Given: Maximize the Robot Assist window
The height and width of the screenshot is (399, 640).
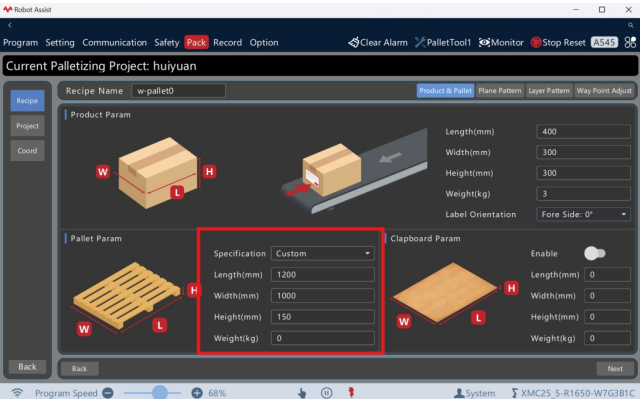Looking at the screenshot, I should [x=602, y=9].
